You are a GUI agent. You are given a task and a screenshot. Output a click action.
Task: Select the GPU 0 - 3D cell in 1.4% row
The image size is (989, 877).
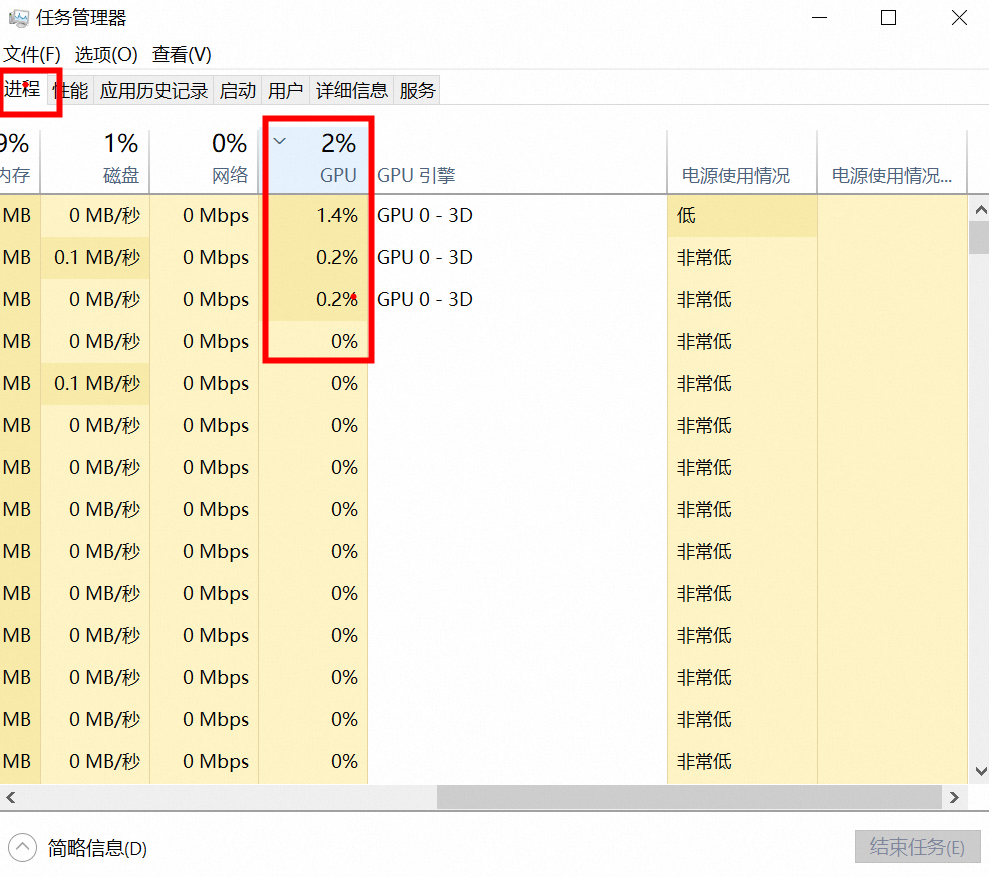[x=517, y=216]
